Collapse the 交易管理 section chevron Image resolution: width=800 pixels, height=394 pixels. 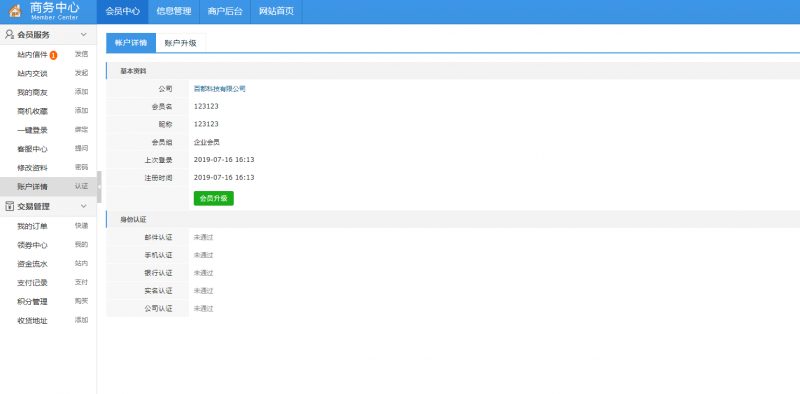[84, 206]
